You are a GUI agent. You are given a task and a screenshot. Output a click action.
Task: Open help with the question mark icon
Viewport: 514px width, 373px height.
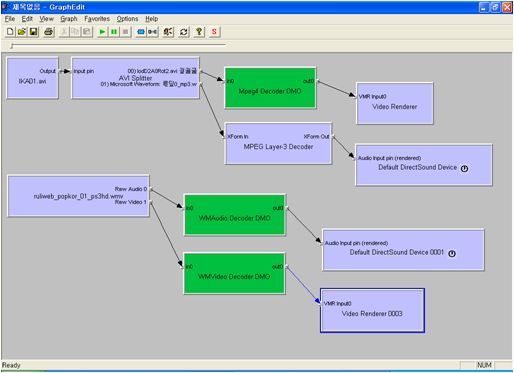click(199, 32)
